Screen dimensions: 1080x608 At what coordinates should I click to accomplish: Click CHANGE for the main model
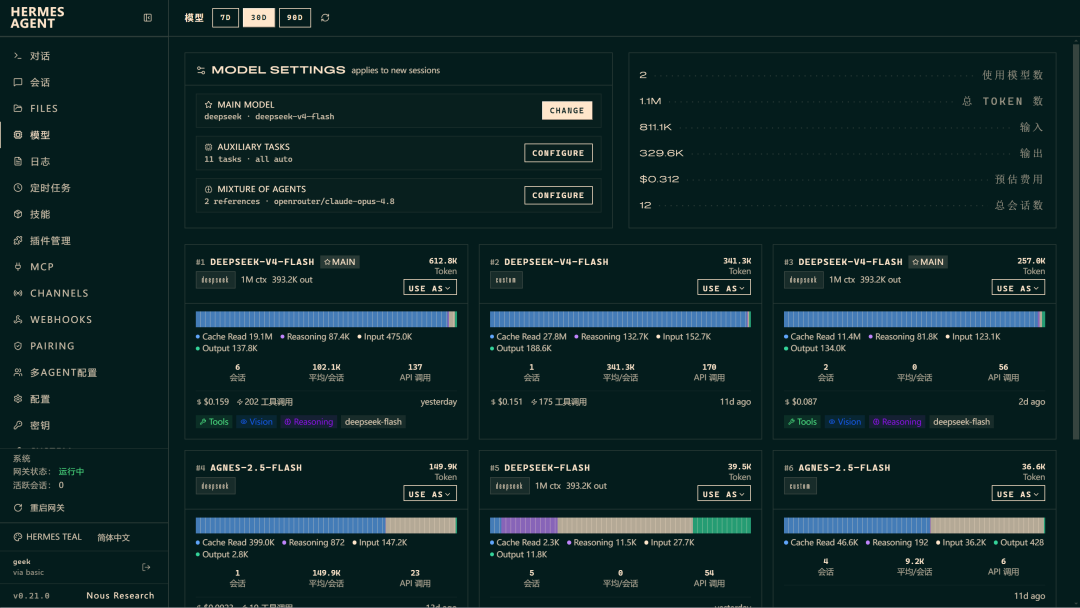(x=567, y=110)
